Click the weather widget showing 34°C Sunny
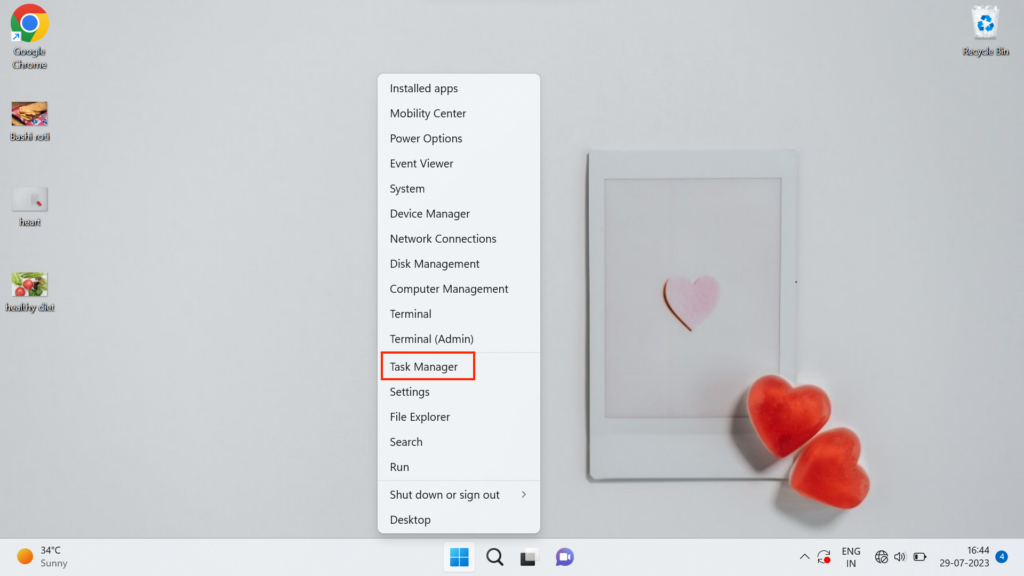Image resolution: width=1024 pixels, height=576 pixels. coord(42,557)
